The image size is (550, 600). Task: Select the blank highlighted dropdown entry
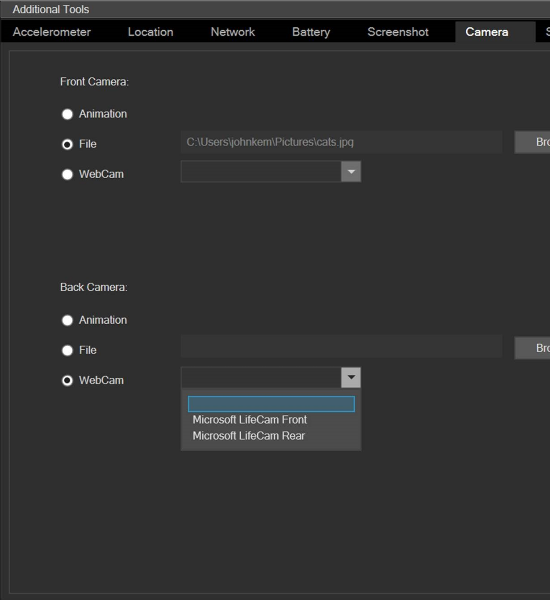pos(271,404)
